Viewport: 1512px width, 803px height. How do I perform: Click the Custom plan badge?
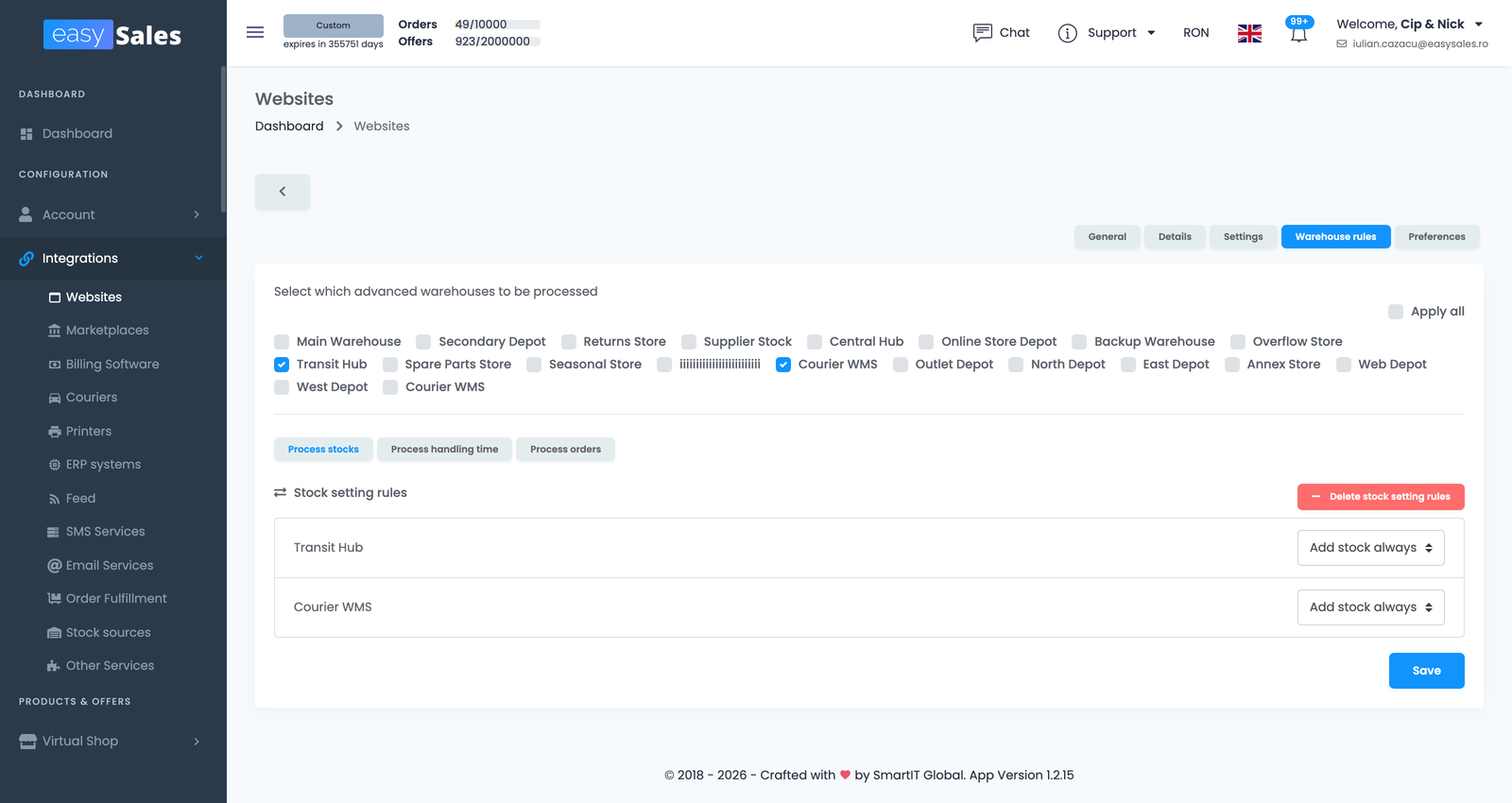coord(334,26)
